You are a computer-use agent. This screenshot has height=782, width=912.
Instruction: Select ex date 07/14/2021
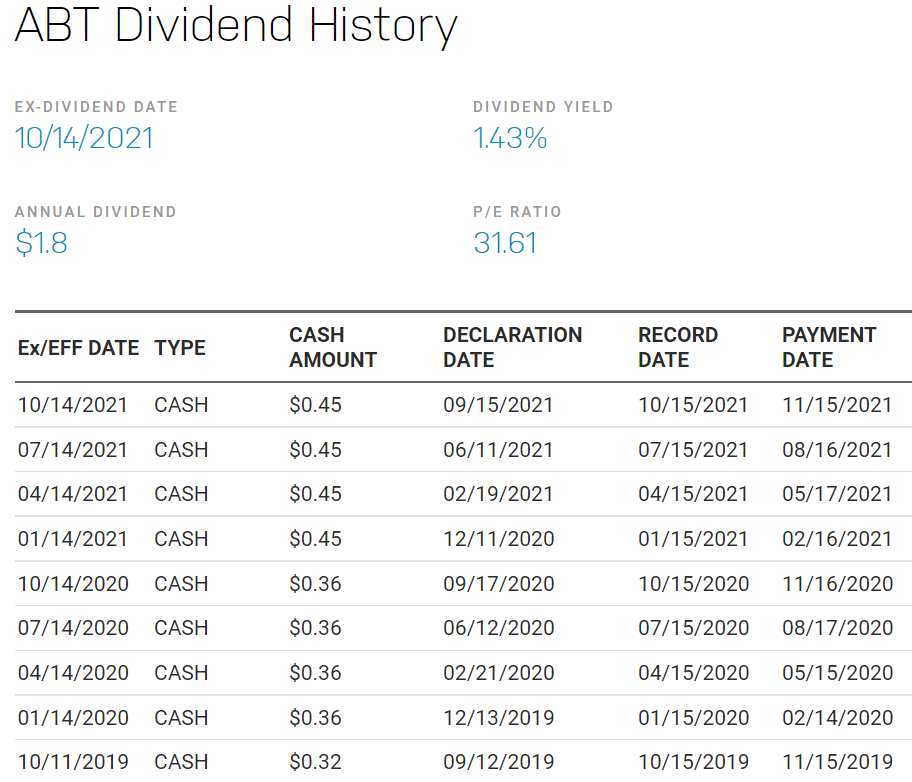pyautogui.click(x=73, y=450)
